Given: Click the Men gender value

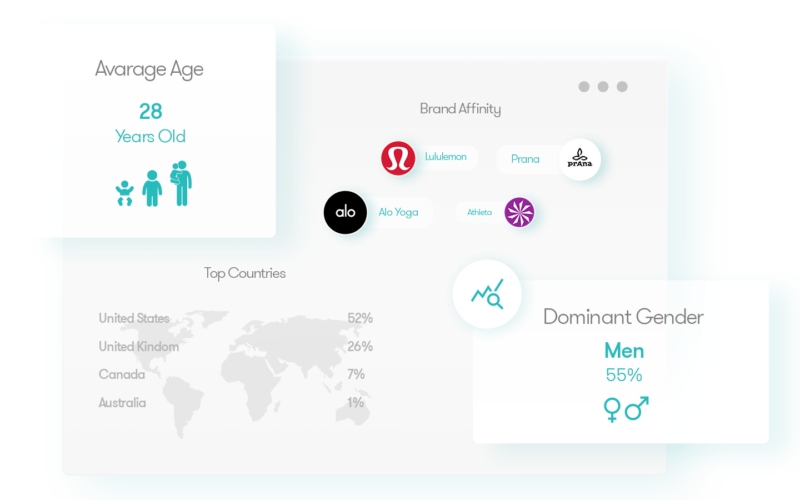Looking at the screenshot, I should (624, 351).
